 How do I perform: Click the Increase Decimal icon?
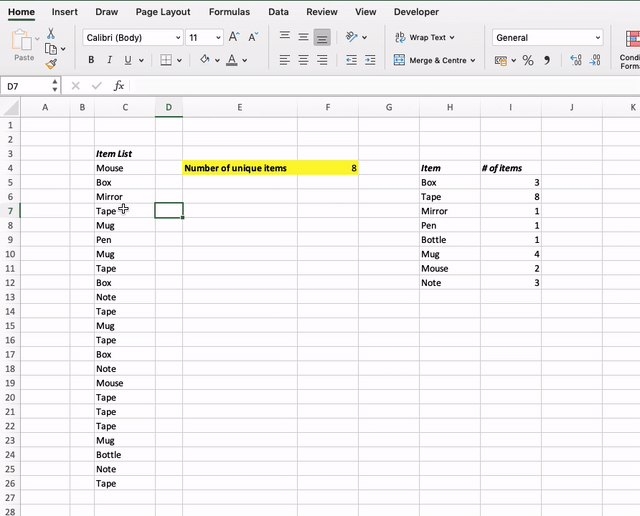point(576,60)
